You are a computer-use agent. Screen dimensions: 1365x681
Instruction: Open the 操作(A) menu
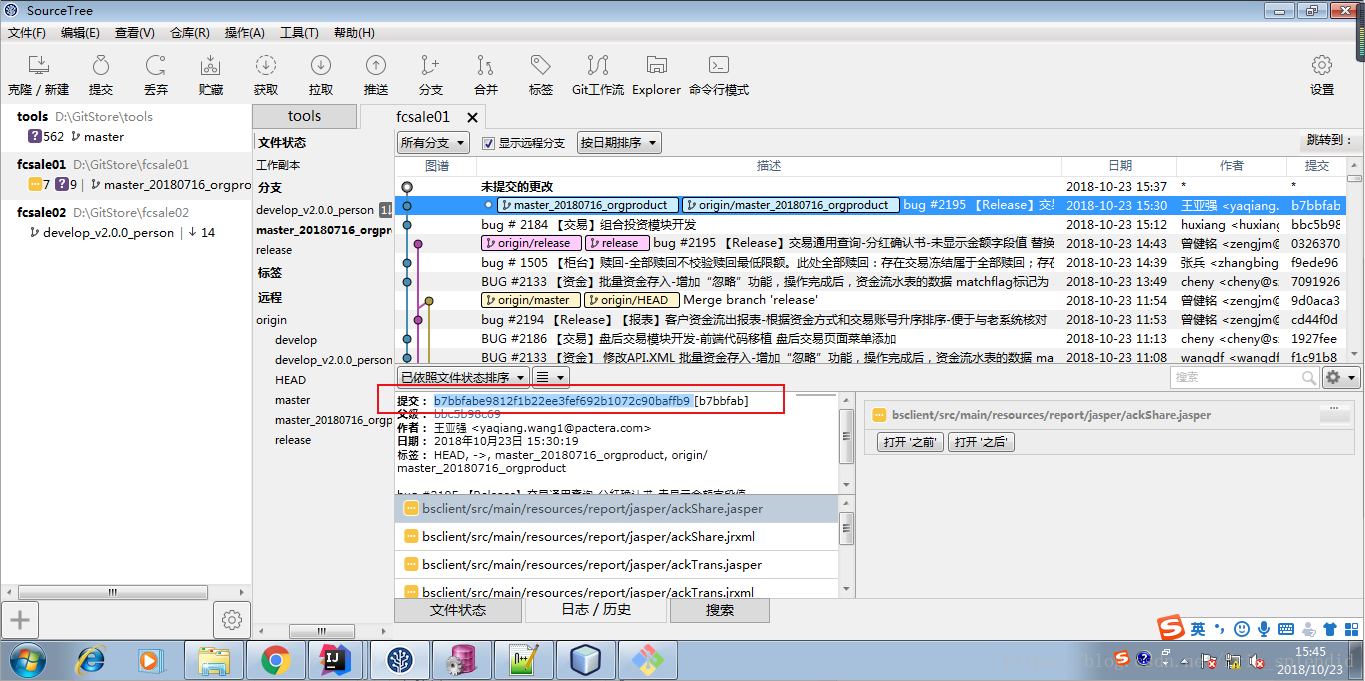pyautogui.click(x=245, y=33)
